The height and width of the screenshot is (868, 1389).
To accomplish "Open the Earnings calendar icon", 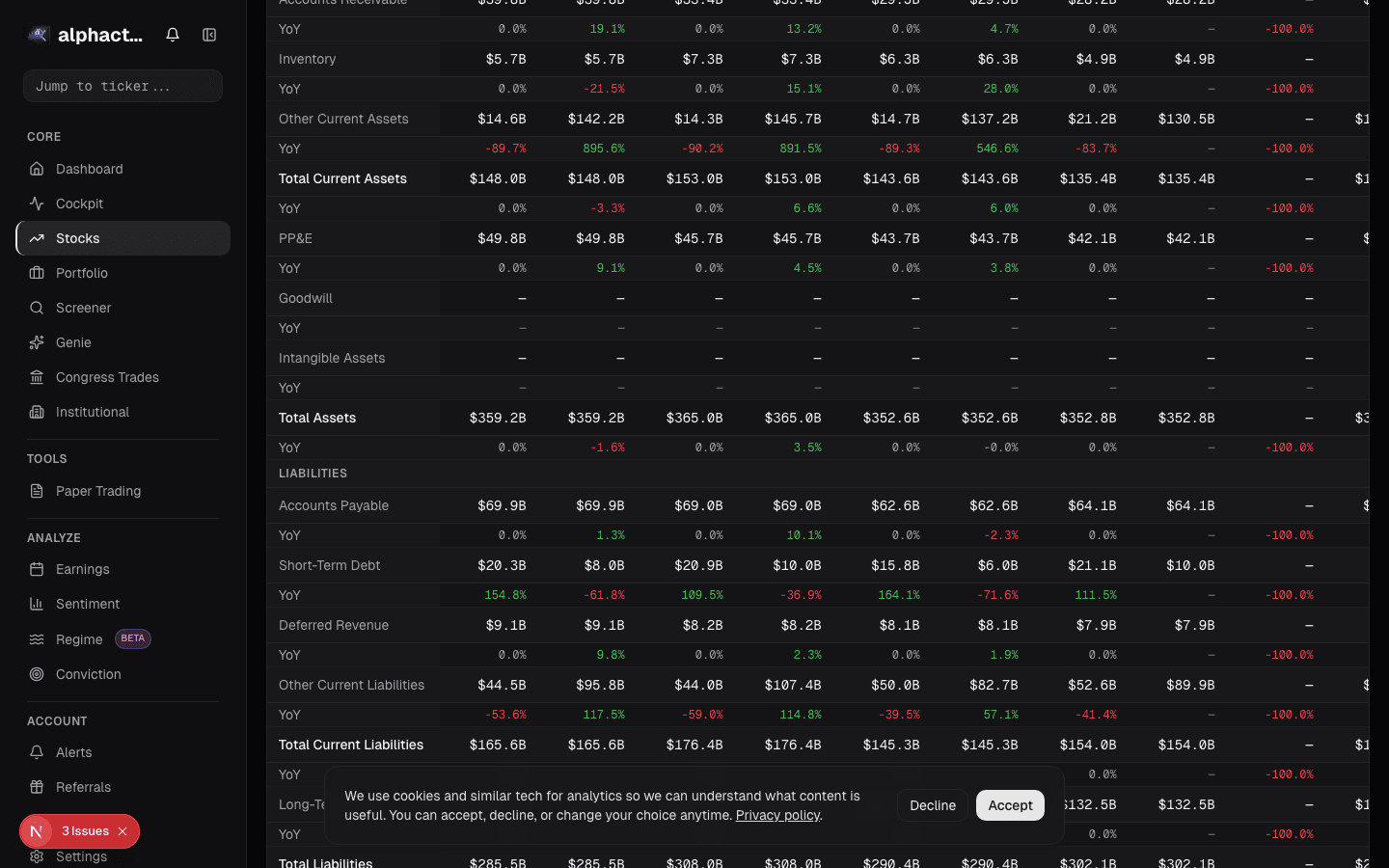I will click(x=35, y=569).
